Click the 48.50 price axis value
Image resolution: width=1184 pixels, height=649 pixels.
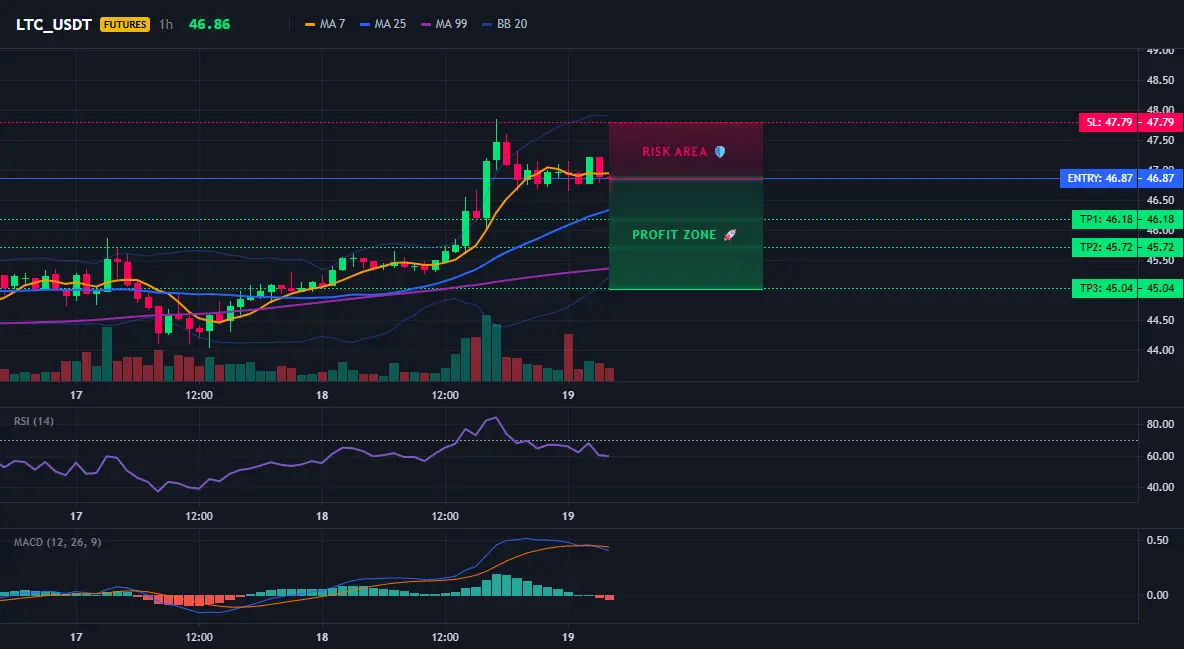(1160, 80)
